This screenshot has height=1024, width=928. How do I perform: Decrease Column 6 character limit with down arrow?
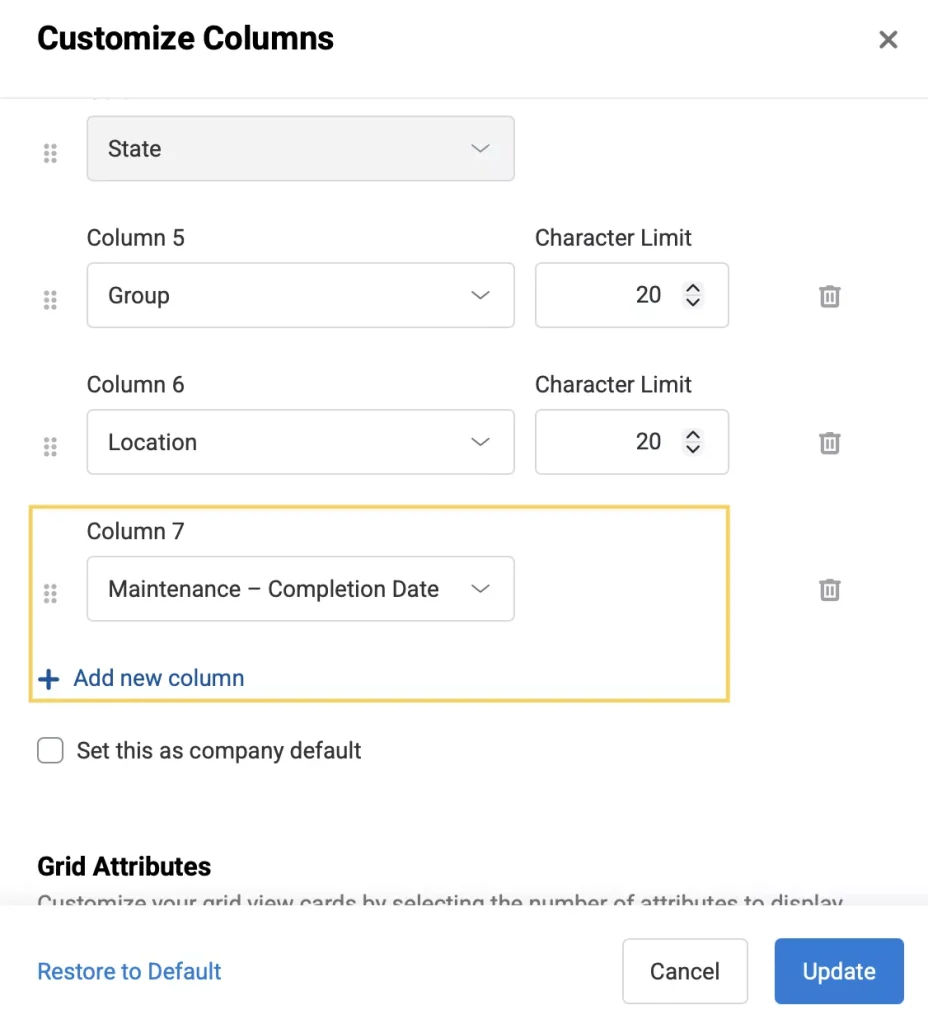(x=693, y=449)
